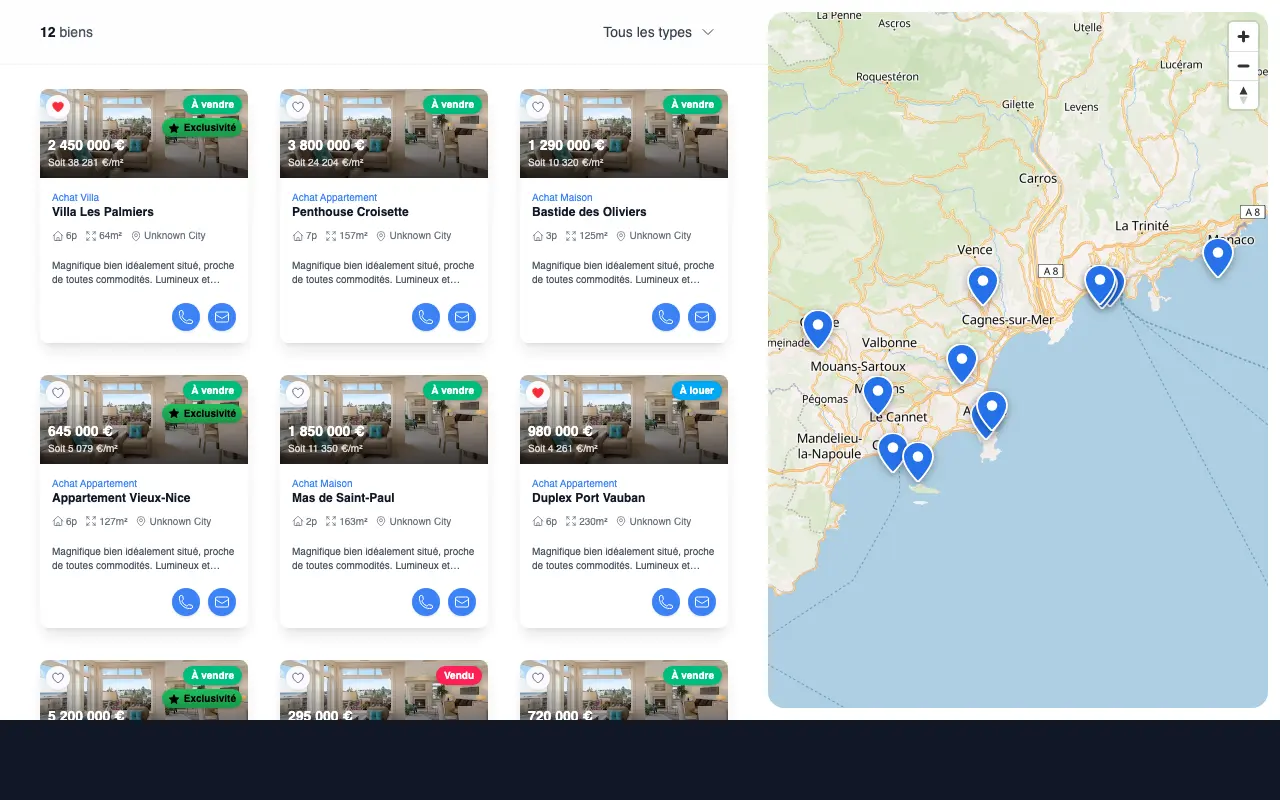The width and height of the screenshot is (1280, 800).
Task: Zoom out on the map
Action: click(x=1243, y=66)
